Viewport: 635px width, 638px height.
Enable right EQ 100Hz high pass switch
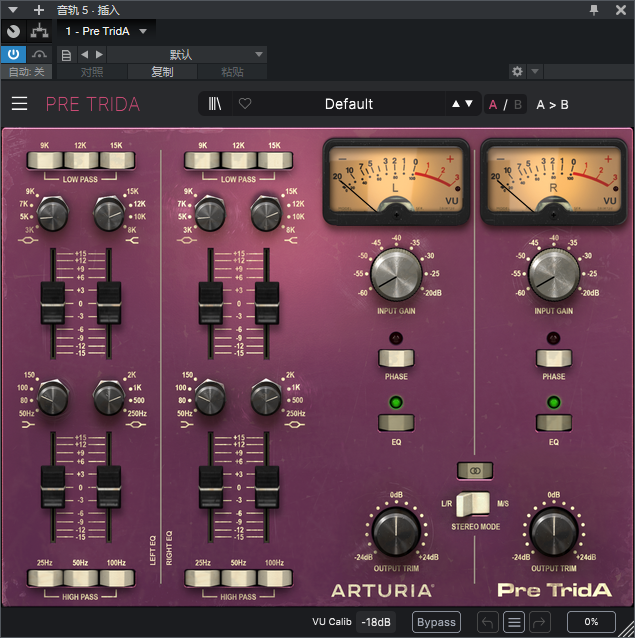[275, 578]
